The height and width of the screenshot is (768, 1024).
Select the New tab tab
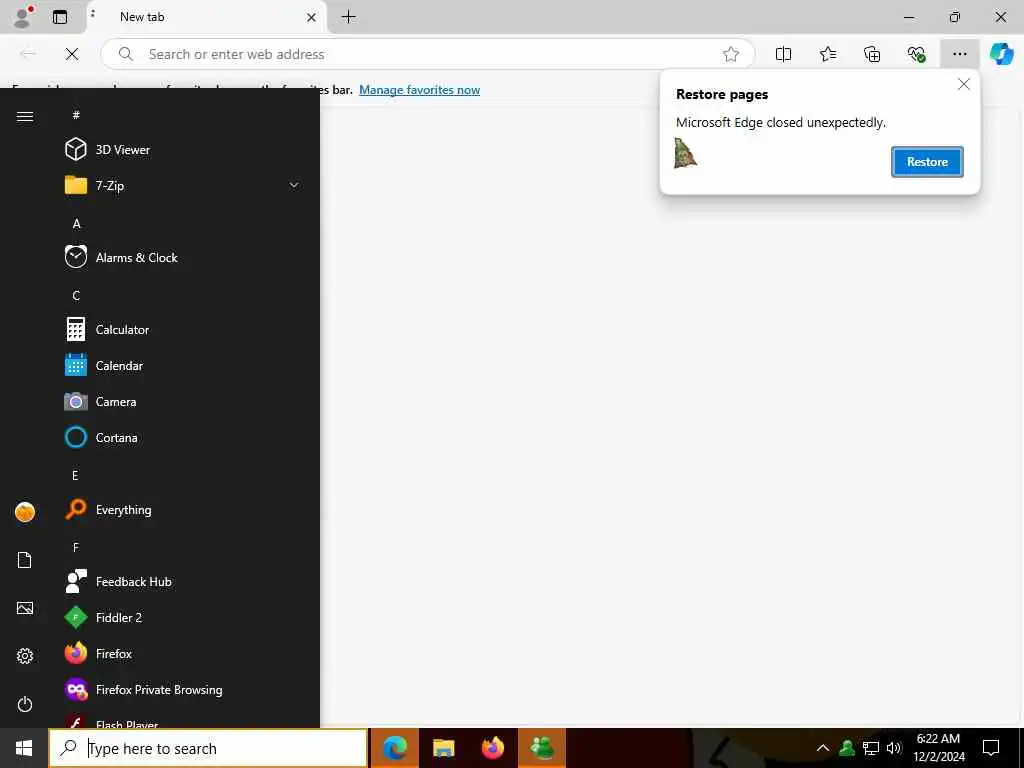tap(206, 17)
